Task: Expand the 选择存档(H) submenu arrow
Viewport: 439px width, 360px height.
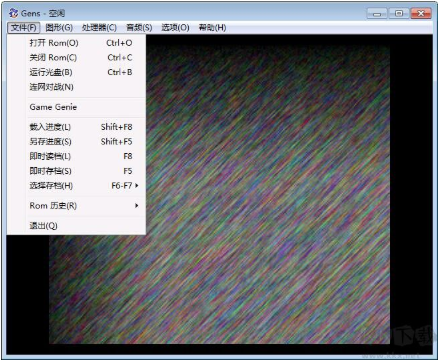Action: [136, 186]
